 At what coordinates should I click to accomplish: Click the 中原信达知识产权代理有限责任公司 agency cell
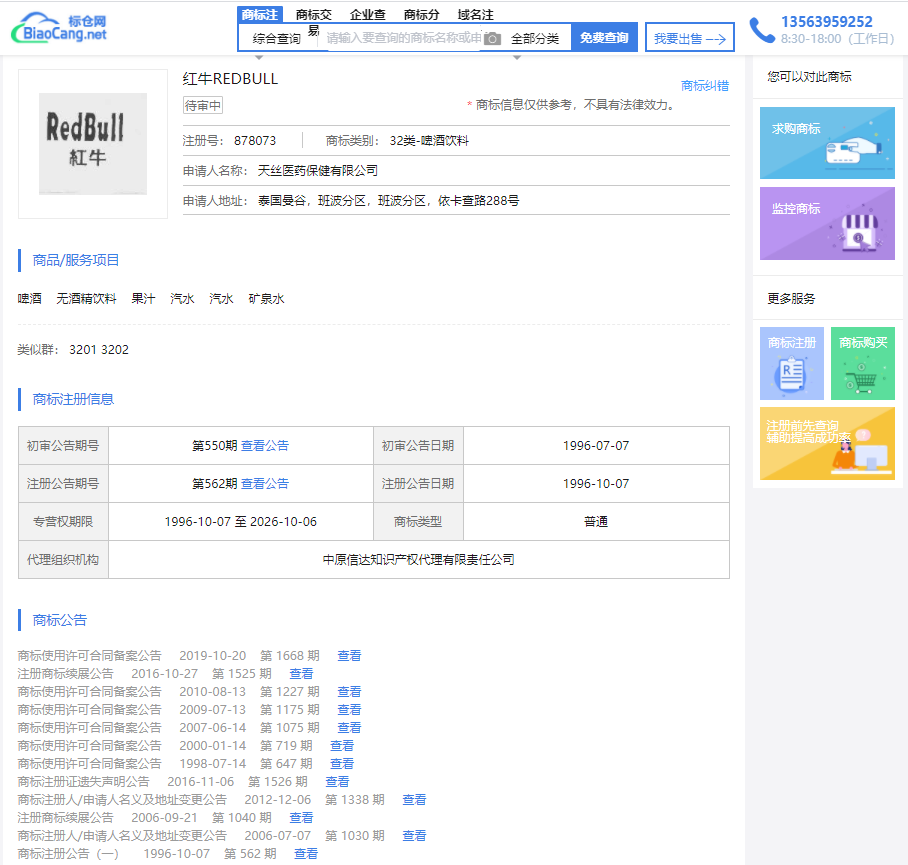coord(419,560)
